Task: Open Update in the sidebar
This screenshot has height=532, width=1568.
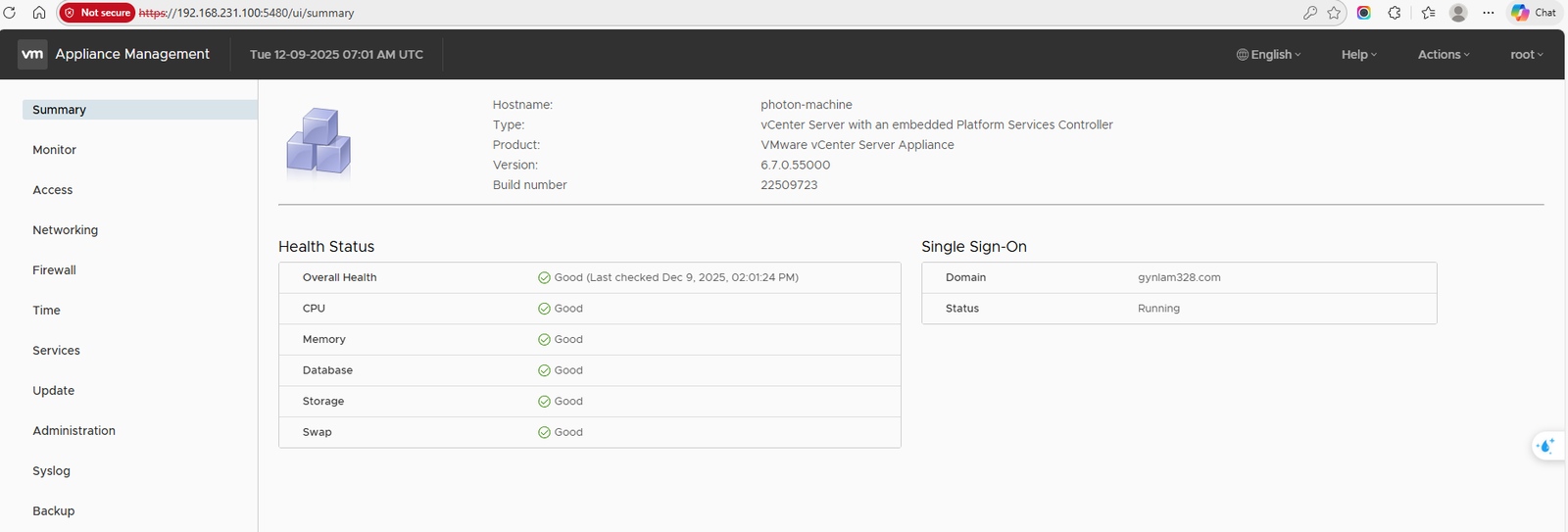Action: (x=54, y=391)
